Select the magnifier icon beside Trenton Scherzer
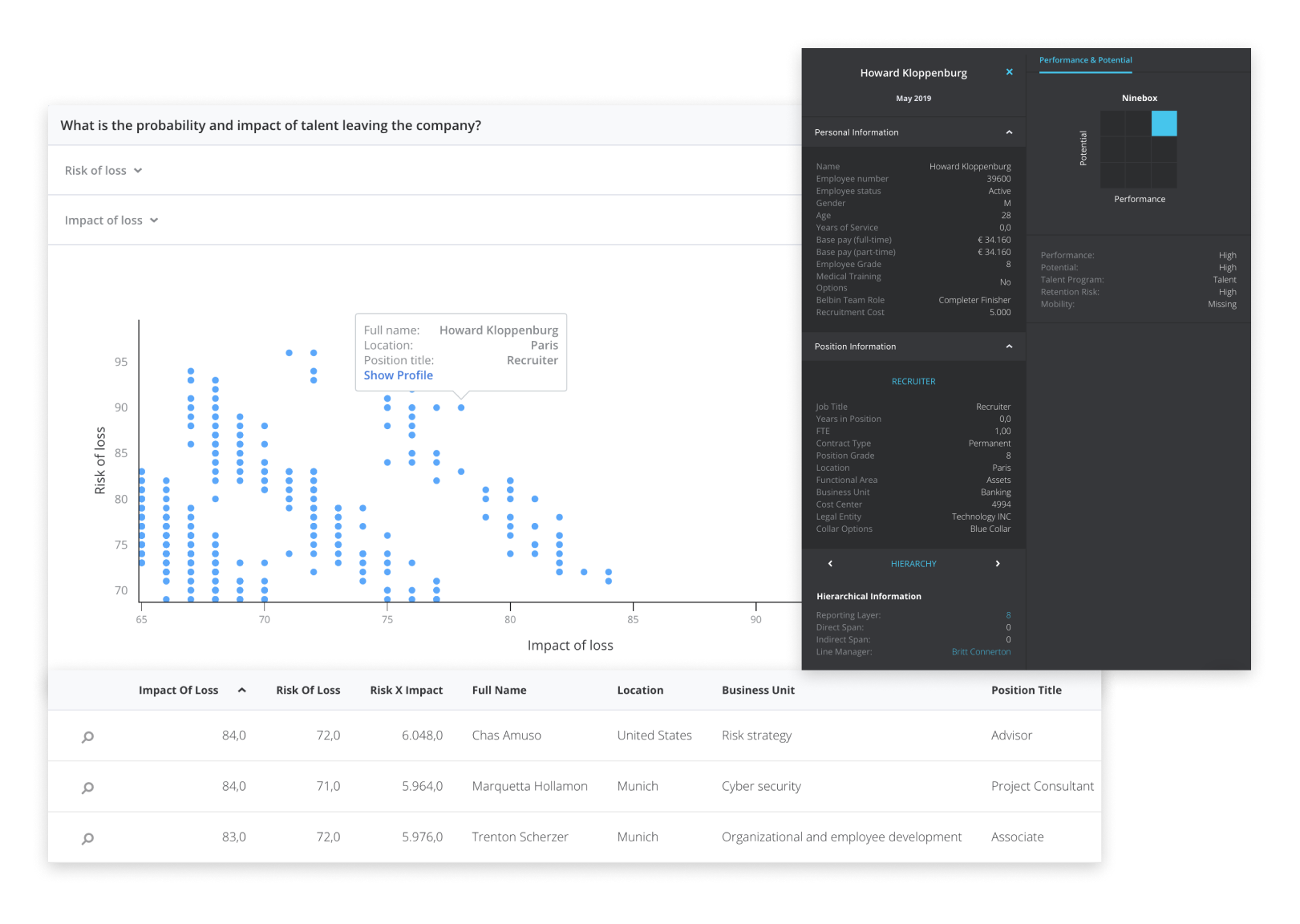This screenshot has height=924, width=1300. 87,837
